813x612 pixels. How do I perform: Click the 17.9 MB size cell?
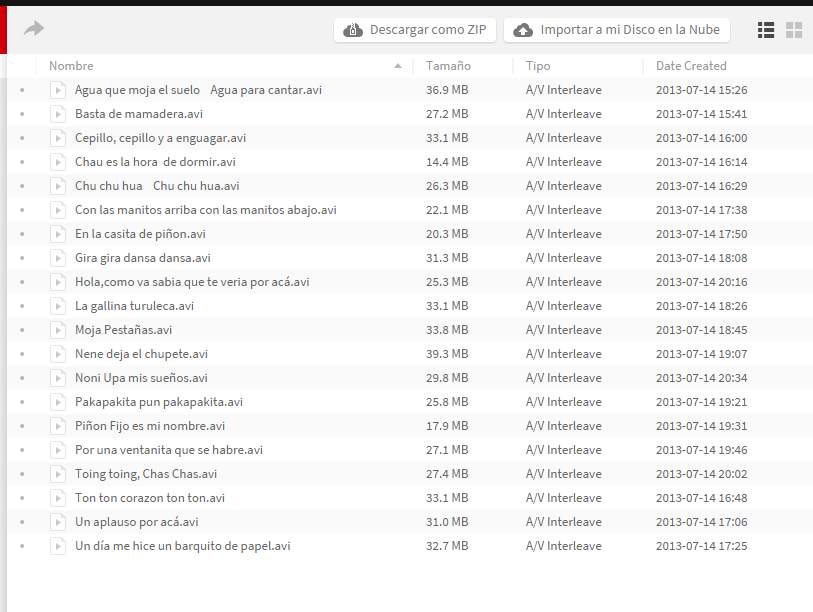[x=447, y=426]
